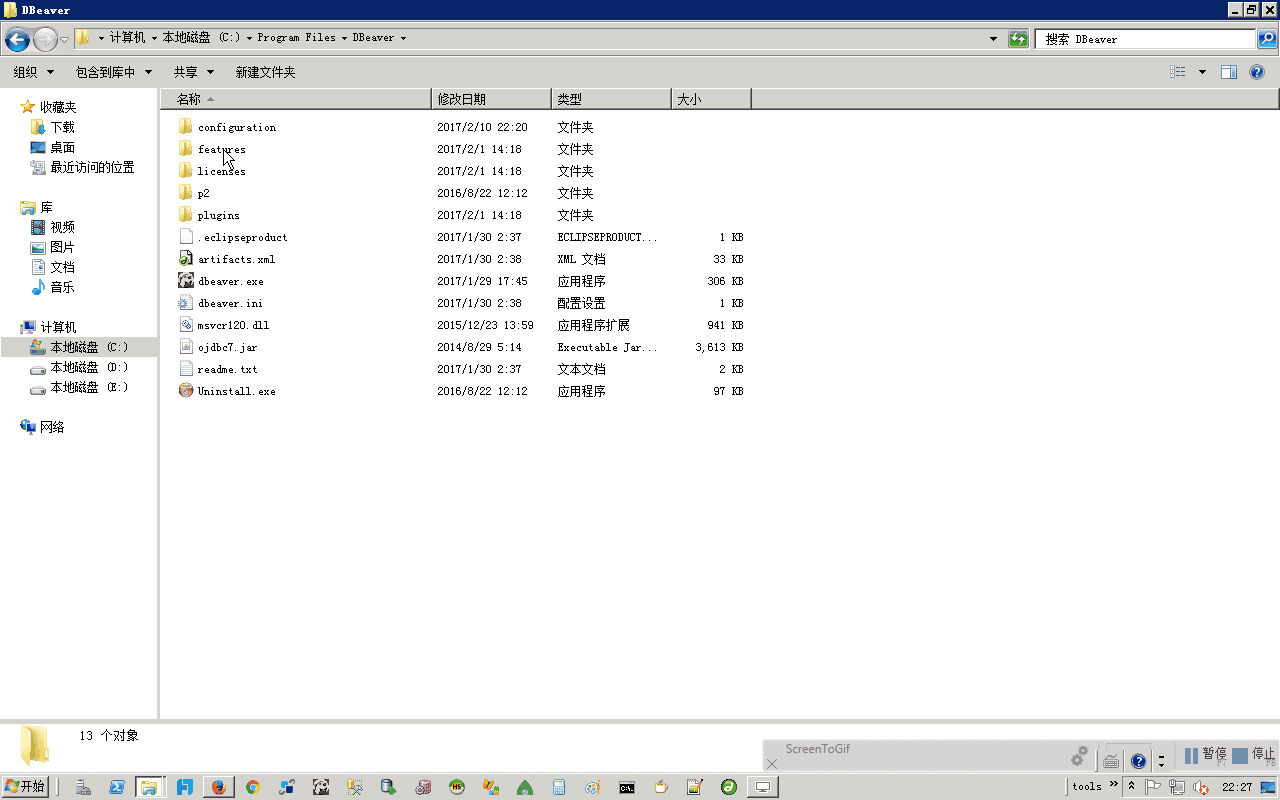Stop the ScreenToGif recording
The height and width of the screenshot is (800, 1280).
pyautogui.click(x=1254, y=755)
